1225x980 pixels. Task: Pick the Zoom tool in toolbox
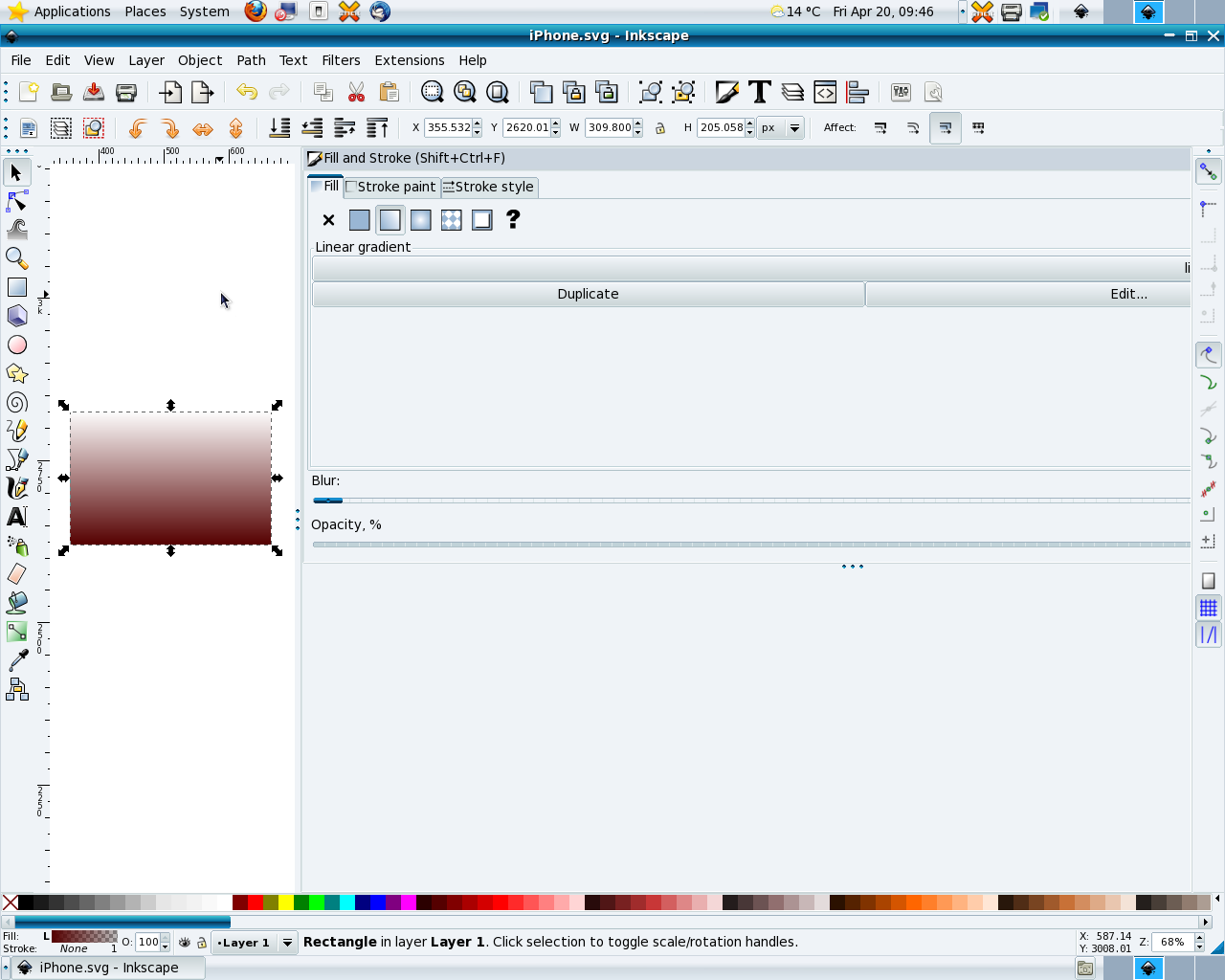(x=17, y=258)
